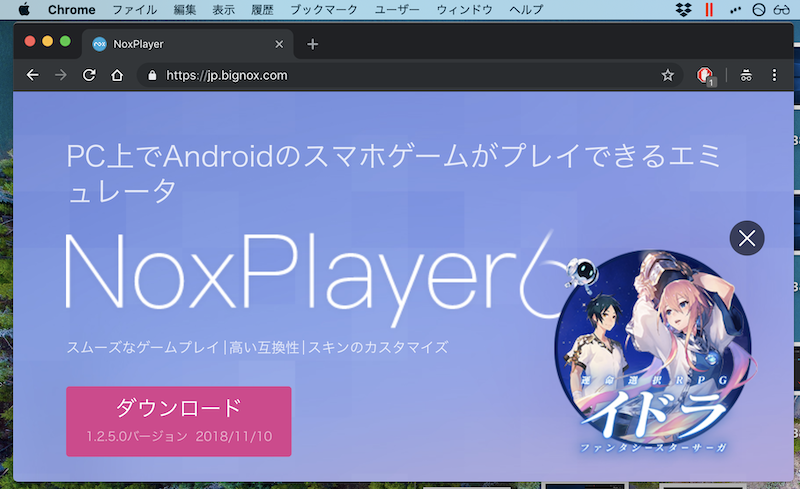Click the incognito profile icon
The width and height of the screenshot is (800, 489).
click(746, 76)
